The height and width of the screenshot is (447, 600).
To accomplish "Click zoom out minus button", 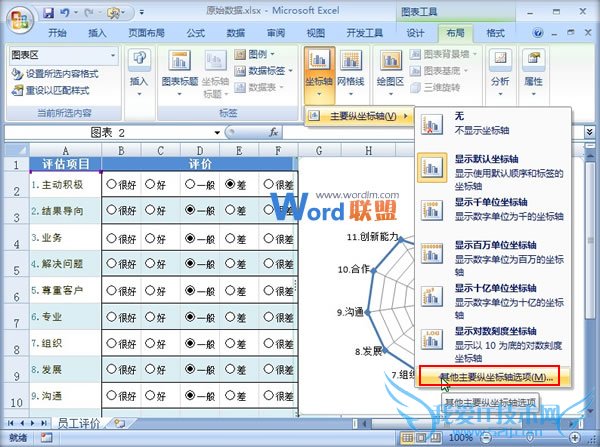I will (486, 437).
